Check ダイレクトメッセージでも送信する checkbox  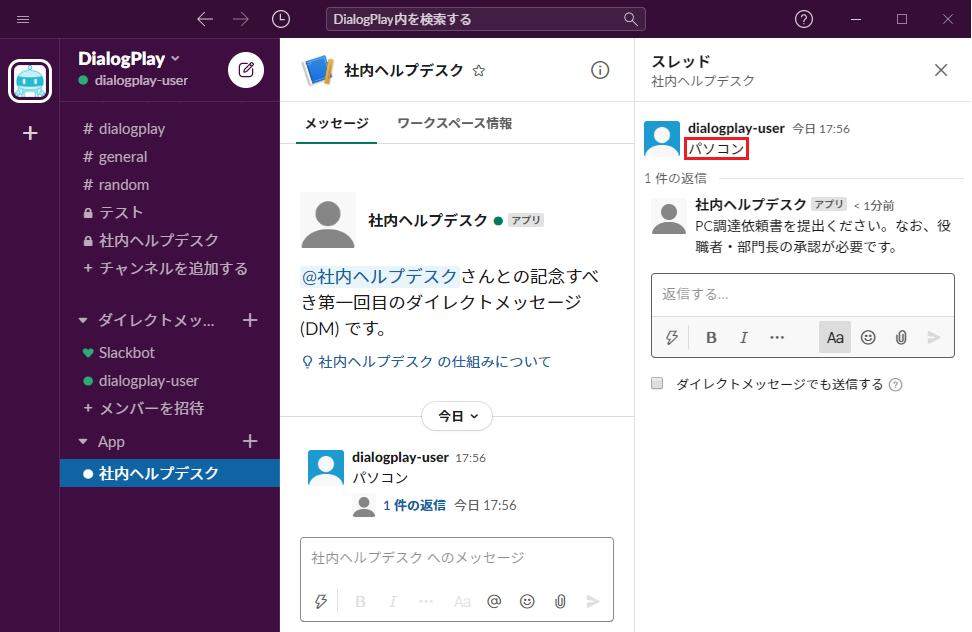point(657,384)
